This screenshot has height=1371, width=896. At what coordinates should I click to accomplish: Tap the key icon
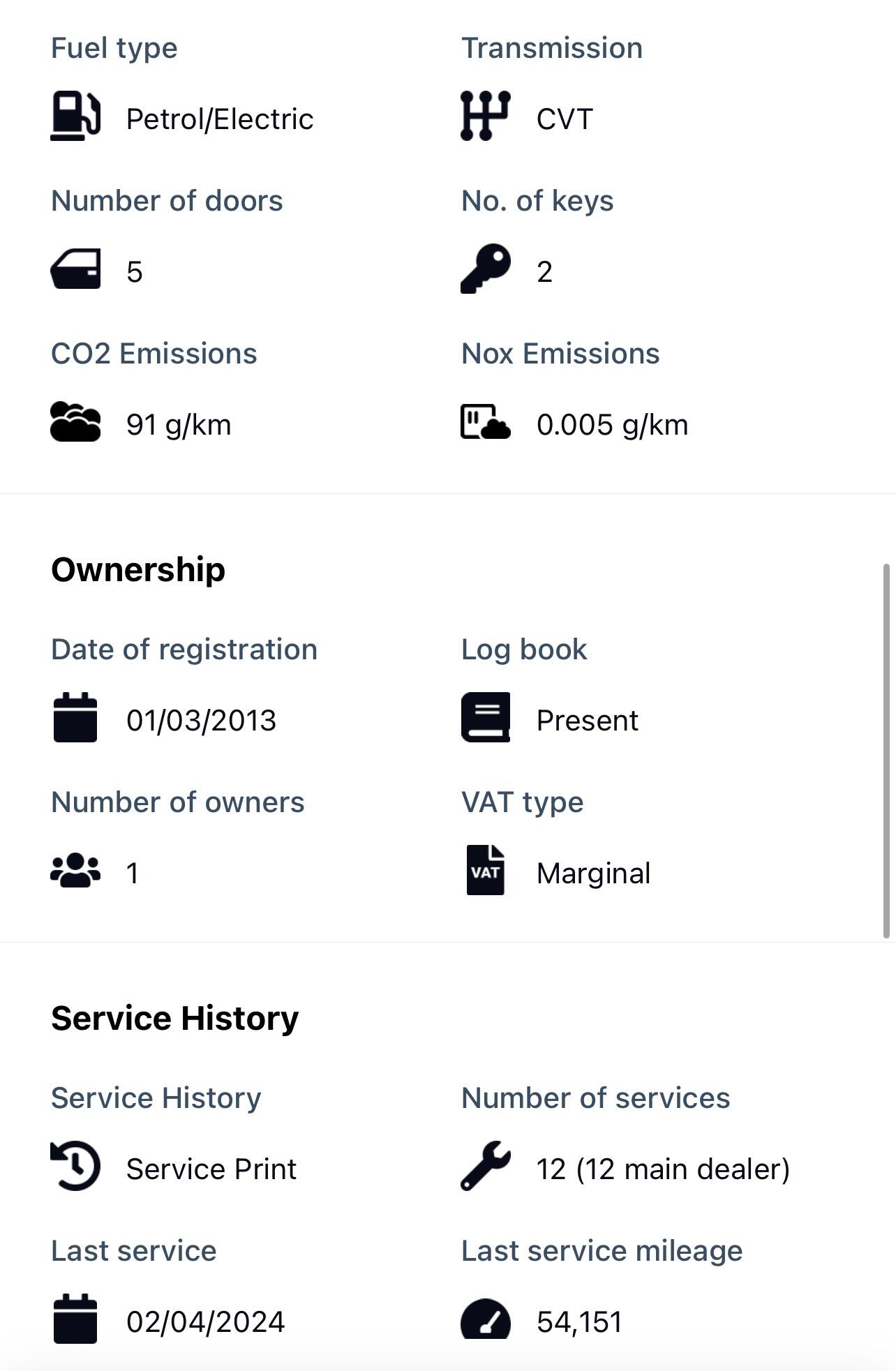(485, 269)
